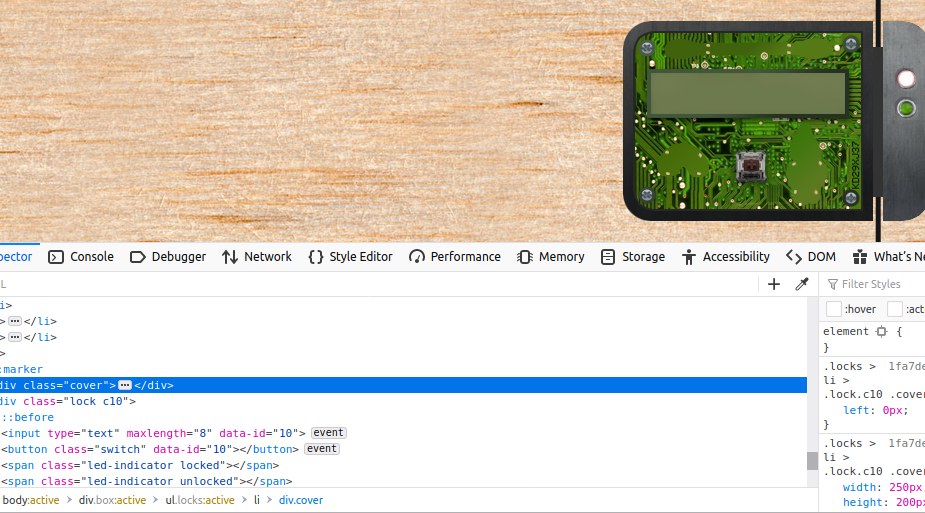Open the stylesheet source link beside the first .locks rule

(907, 366)
